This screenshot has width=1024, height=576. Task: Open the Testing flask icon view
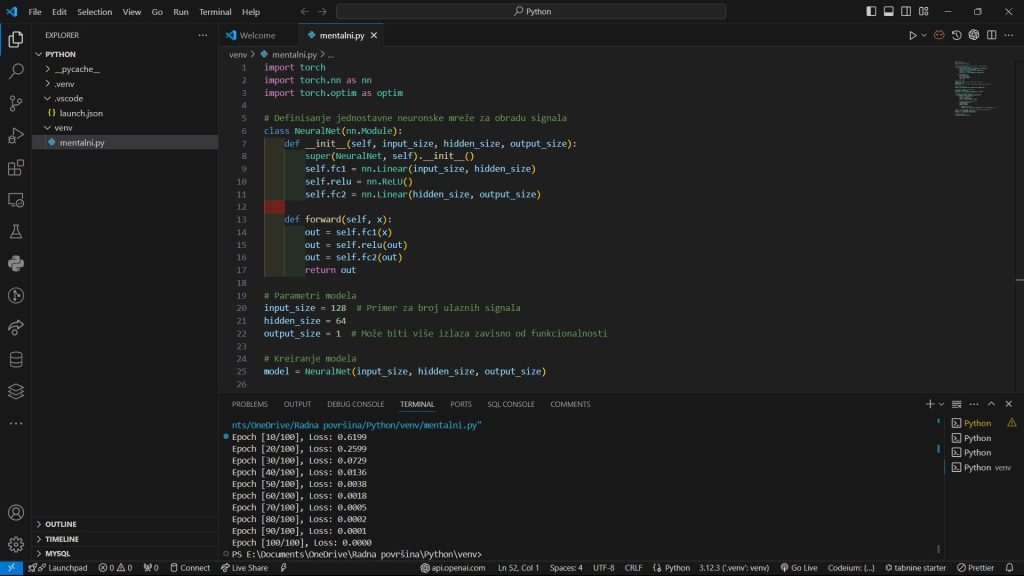pos(16,231)
